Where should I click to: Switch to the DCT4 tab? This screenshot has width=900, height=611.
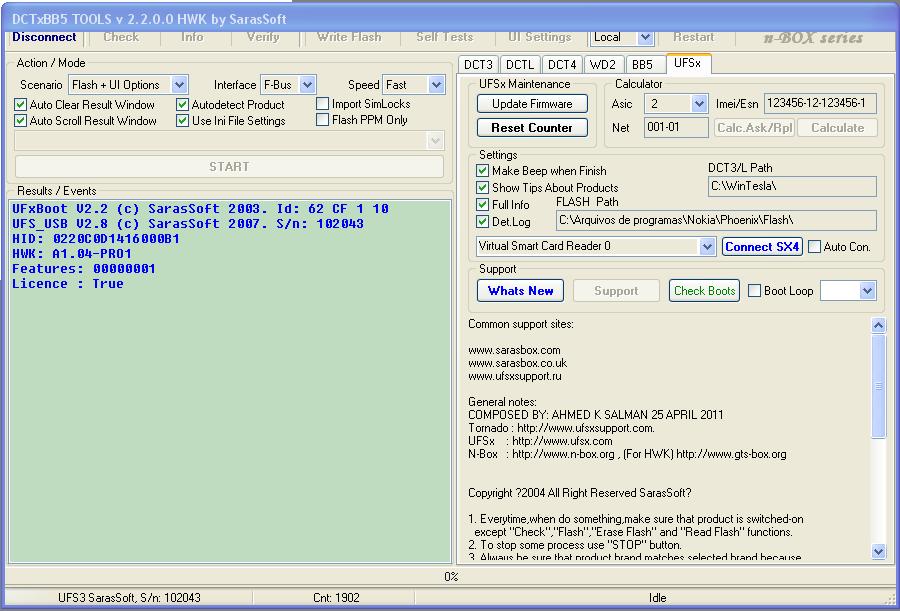pos(562,64)
